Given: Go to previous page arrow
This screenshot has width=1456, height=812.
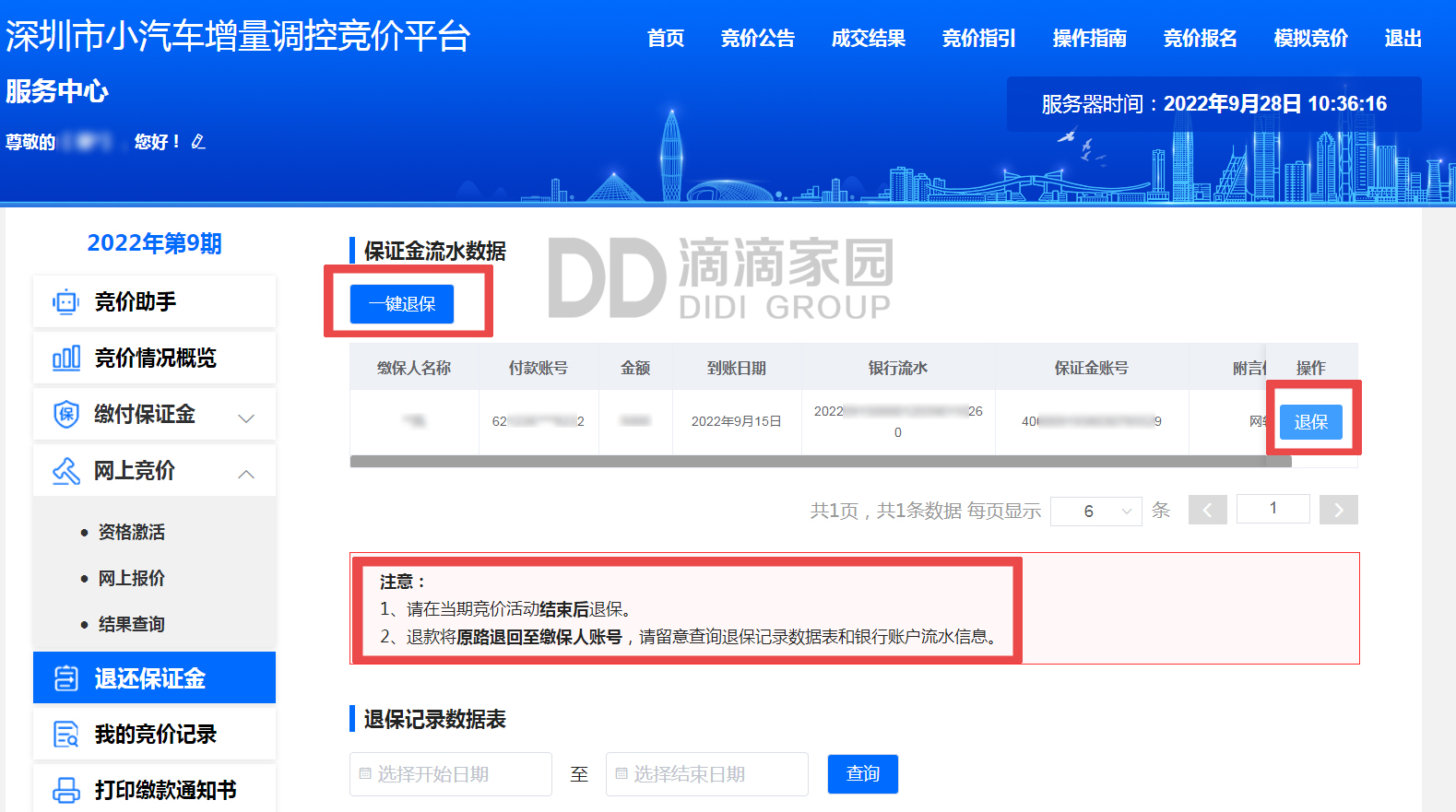Looking at the screenshot, I should [1208, 510].
